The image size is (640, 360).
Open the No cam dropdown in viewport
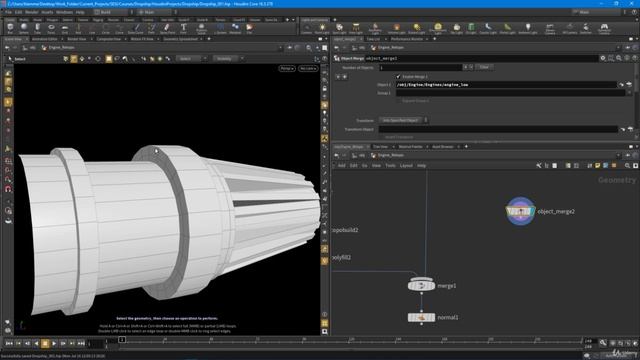[308, 69]
